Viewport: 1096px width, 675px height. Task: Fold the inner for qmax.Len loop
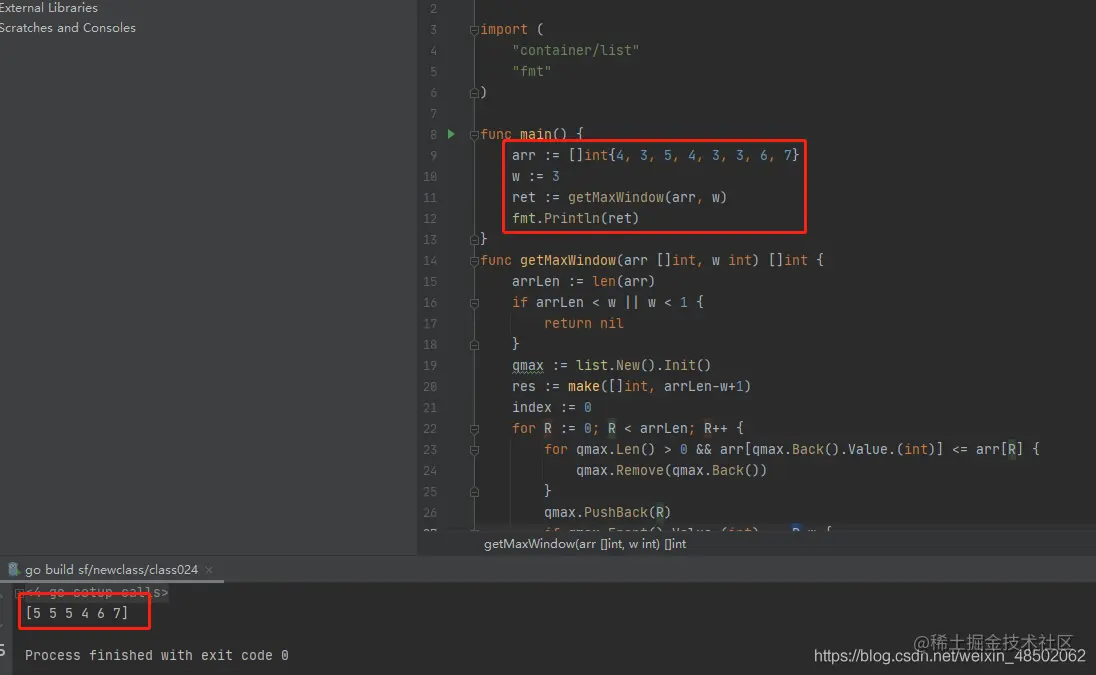tap(474, 449)
